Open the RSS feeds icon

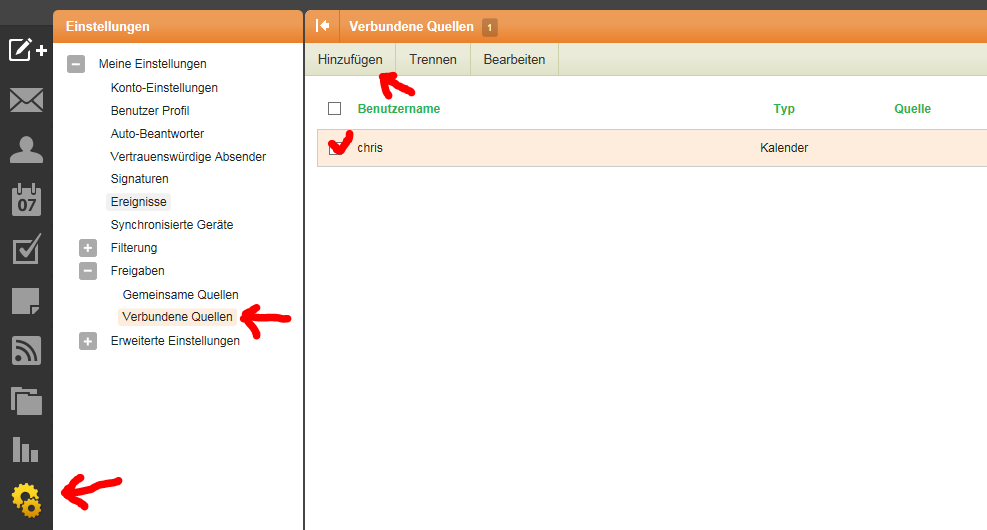coord(26,350)
